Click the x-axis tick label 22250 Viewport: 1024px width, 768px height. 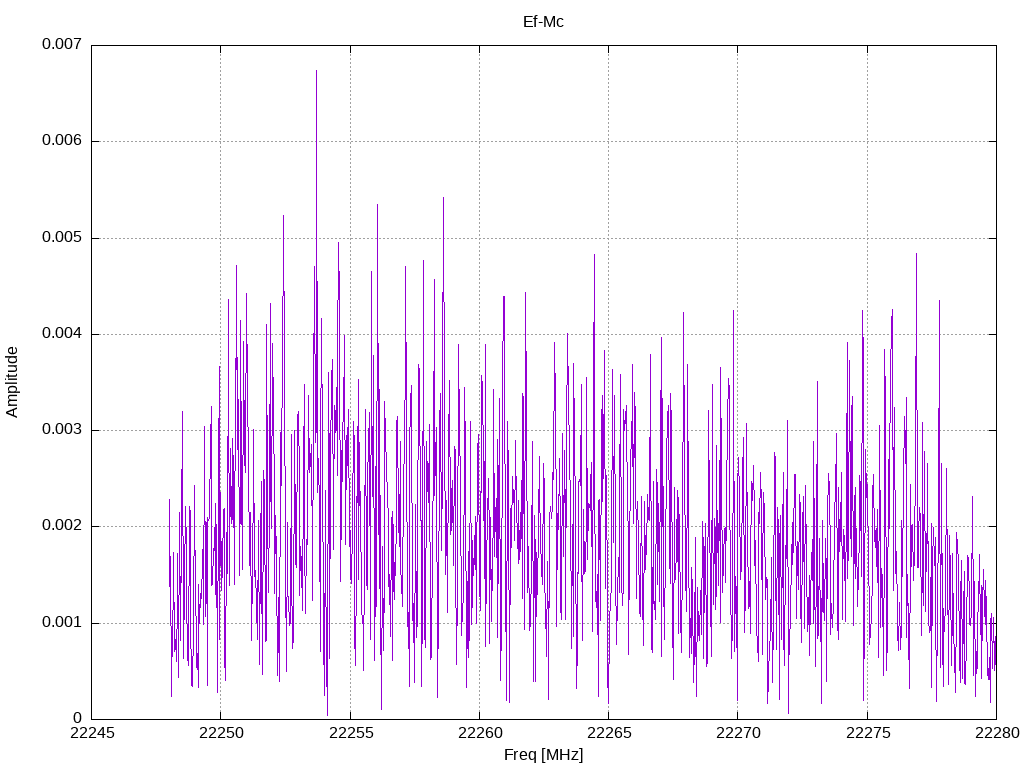pos(221,733)
